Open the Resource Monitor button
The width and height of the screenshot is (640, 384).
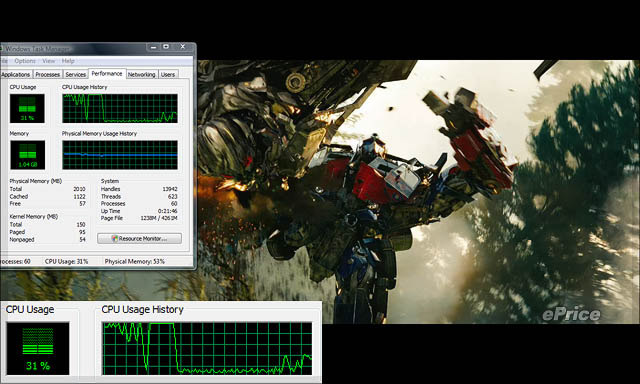pos(140,238)
